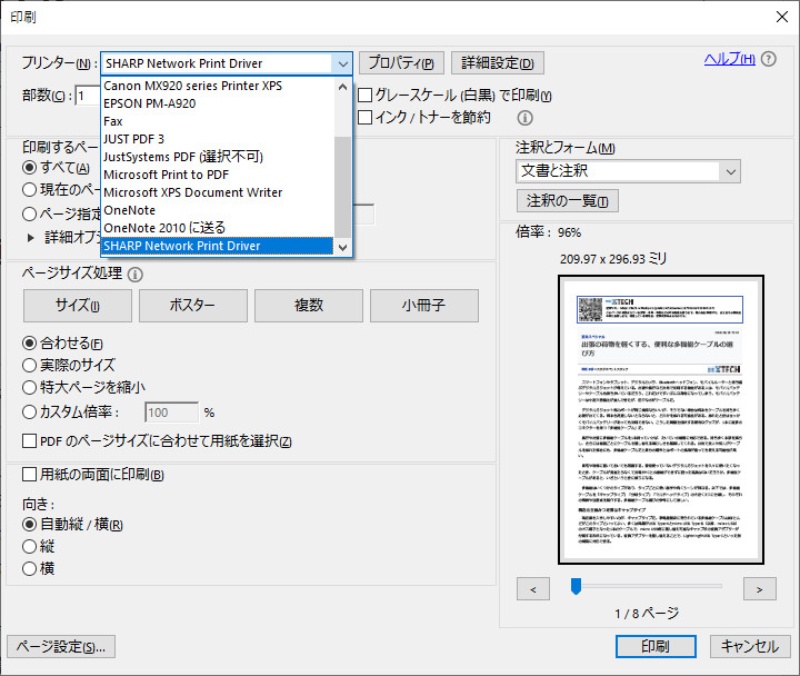Click the custom scale percentage field
The image size is (800, 676).
pyautogui.click(x=171, y=412)
